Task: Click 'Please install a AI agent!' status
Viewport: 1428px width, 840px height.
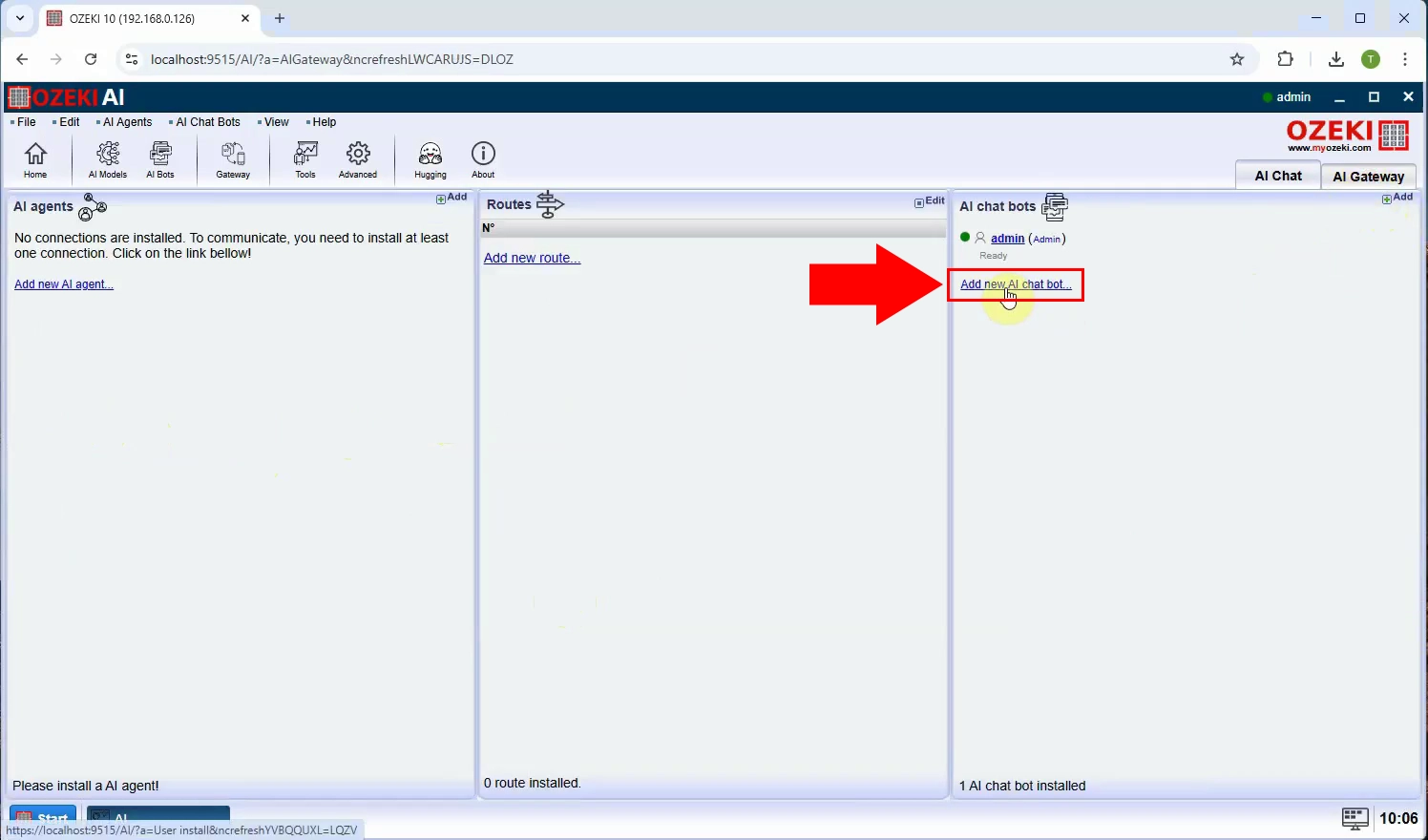Action: coord(86,786)
